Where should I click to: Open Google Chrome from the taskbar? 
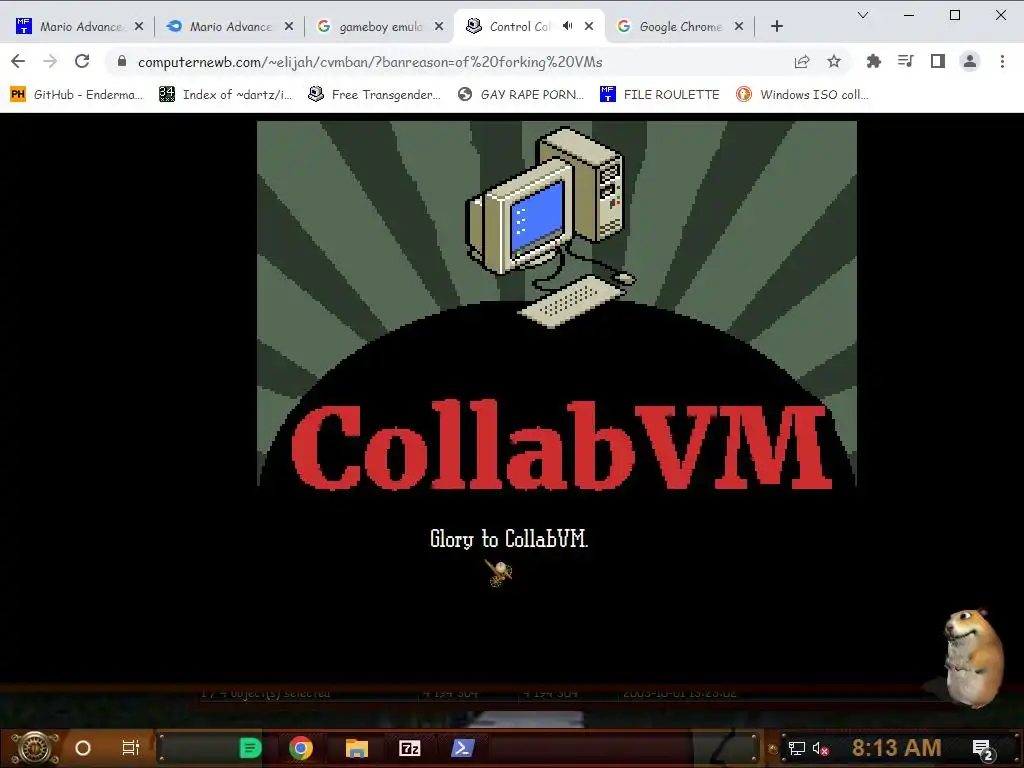click(x=300, y=748)
